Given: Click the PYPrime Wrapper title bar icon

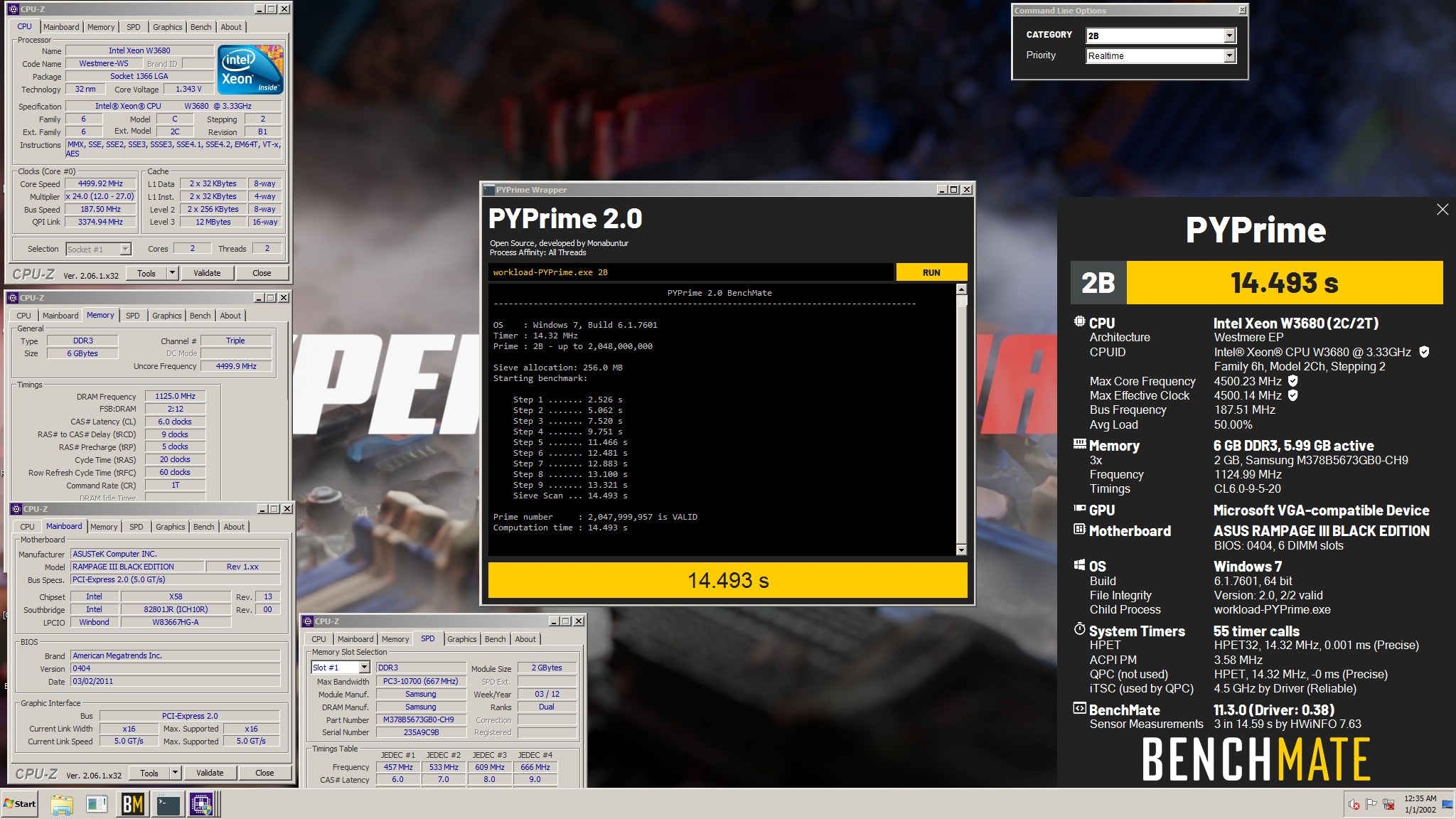Looking at the screenshot, I should click(x=488, y=190).
